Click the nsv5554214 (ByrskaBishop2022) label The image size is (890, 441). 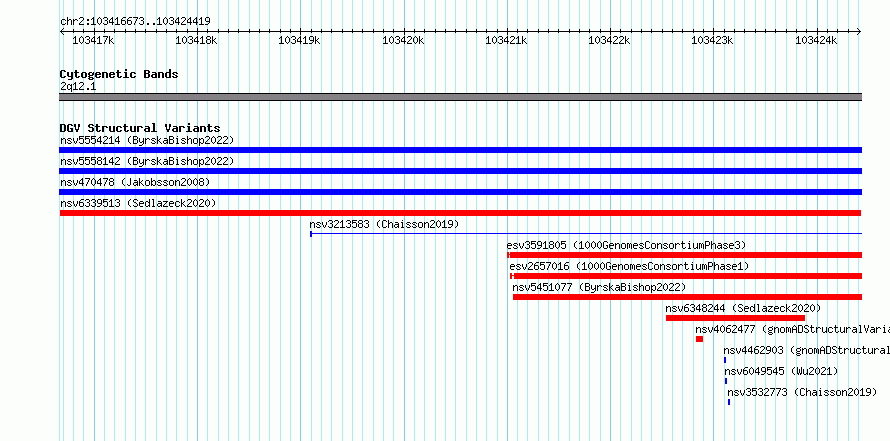(147, 140)
